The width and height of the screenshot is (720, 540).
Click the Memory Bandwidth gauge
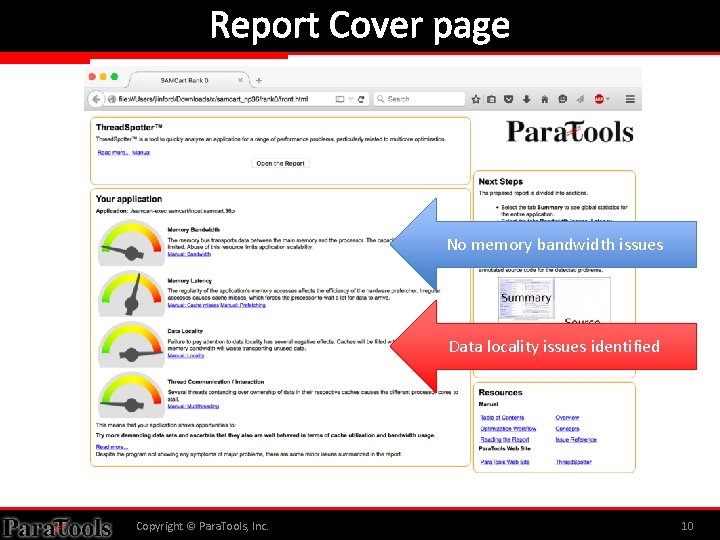(131, 243)
